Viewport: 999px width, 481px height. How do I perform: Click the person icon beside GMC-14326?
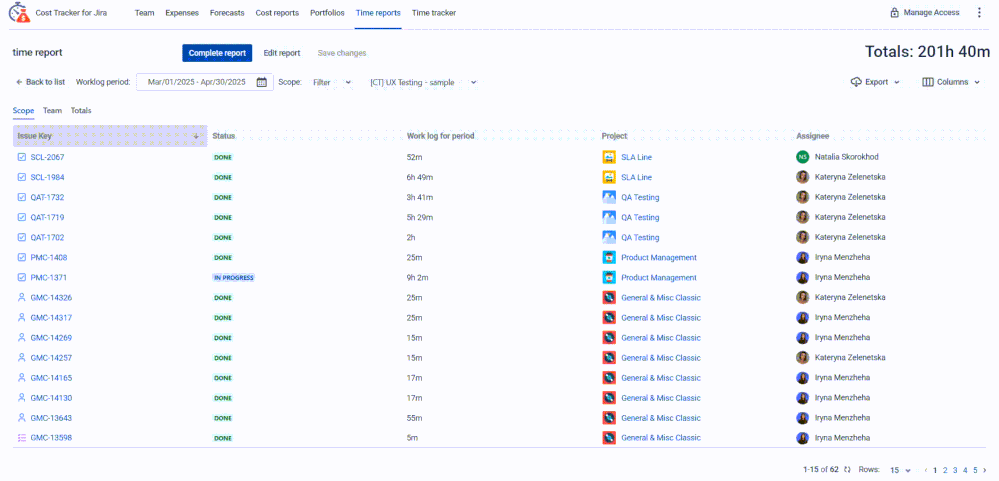tap(22, 298)
